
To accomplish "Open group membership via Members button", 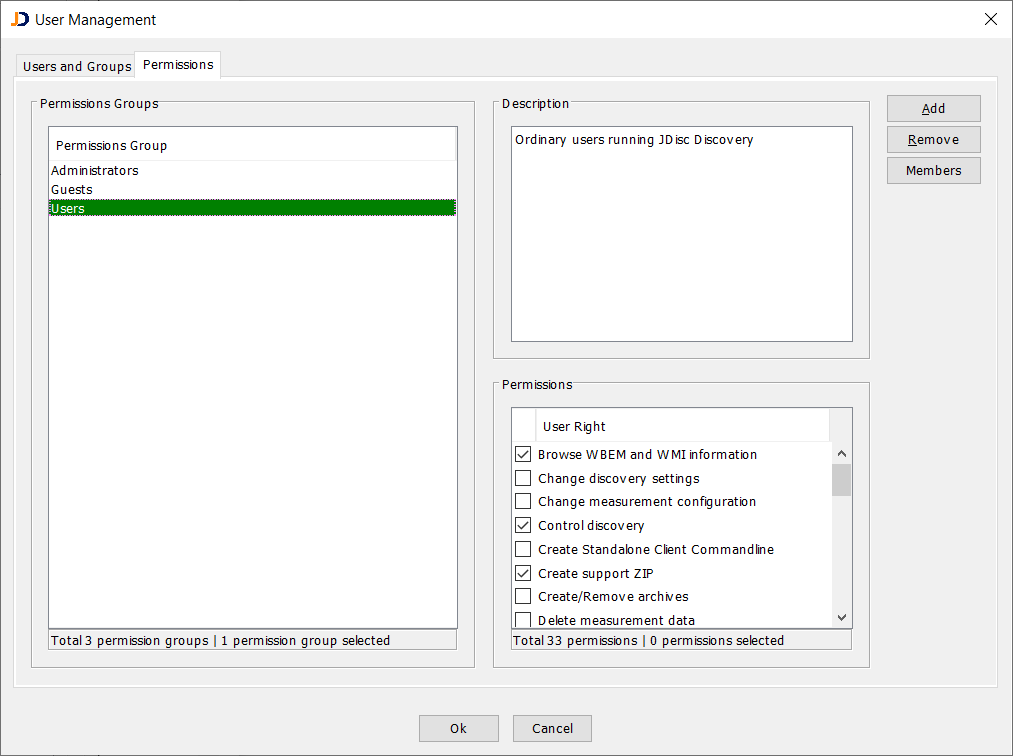I will pos(933,170).
